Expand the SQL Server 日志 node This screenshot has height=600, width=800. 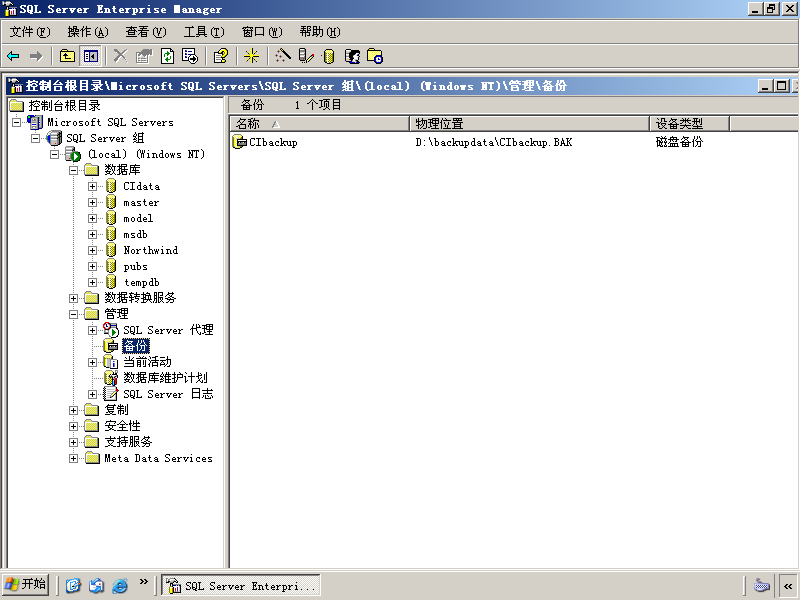pyautogui.click(x=92, y=394)
